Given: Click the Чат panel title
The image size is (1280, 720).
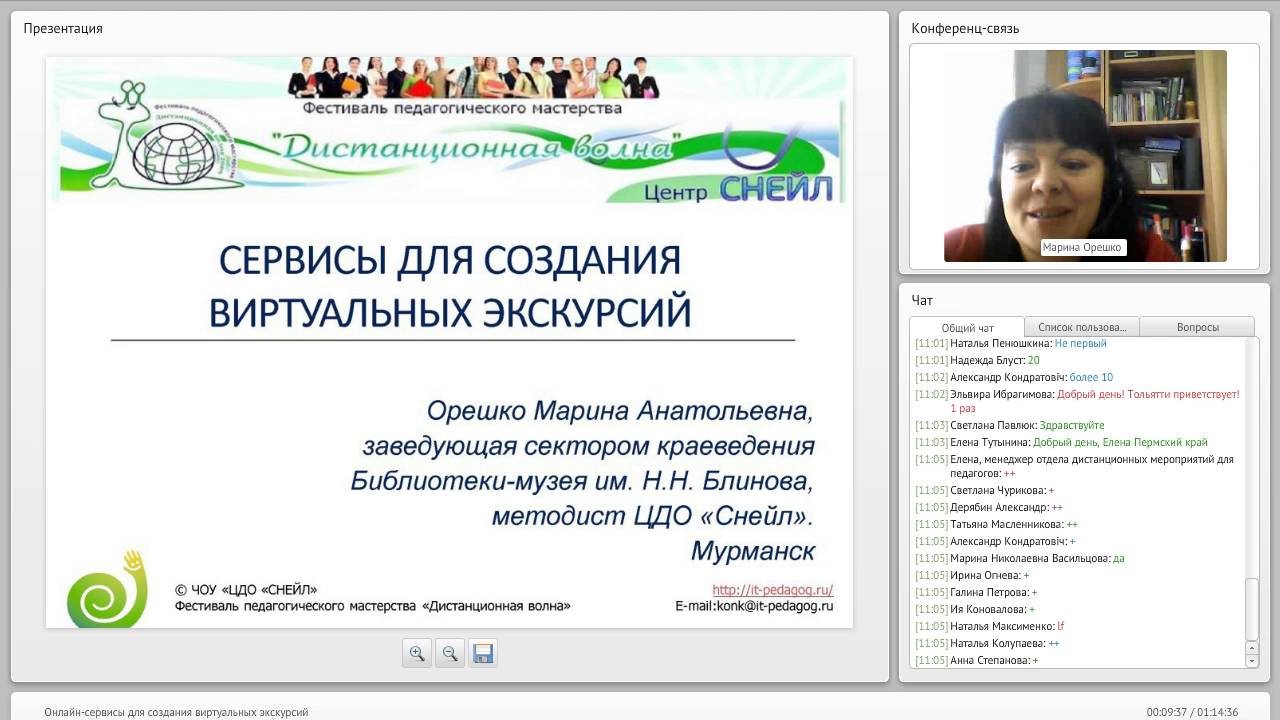Looking at the screenshot, I should 922,300.
